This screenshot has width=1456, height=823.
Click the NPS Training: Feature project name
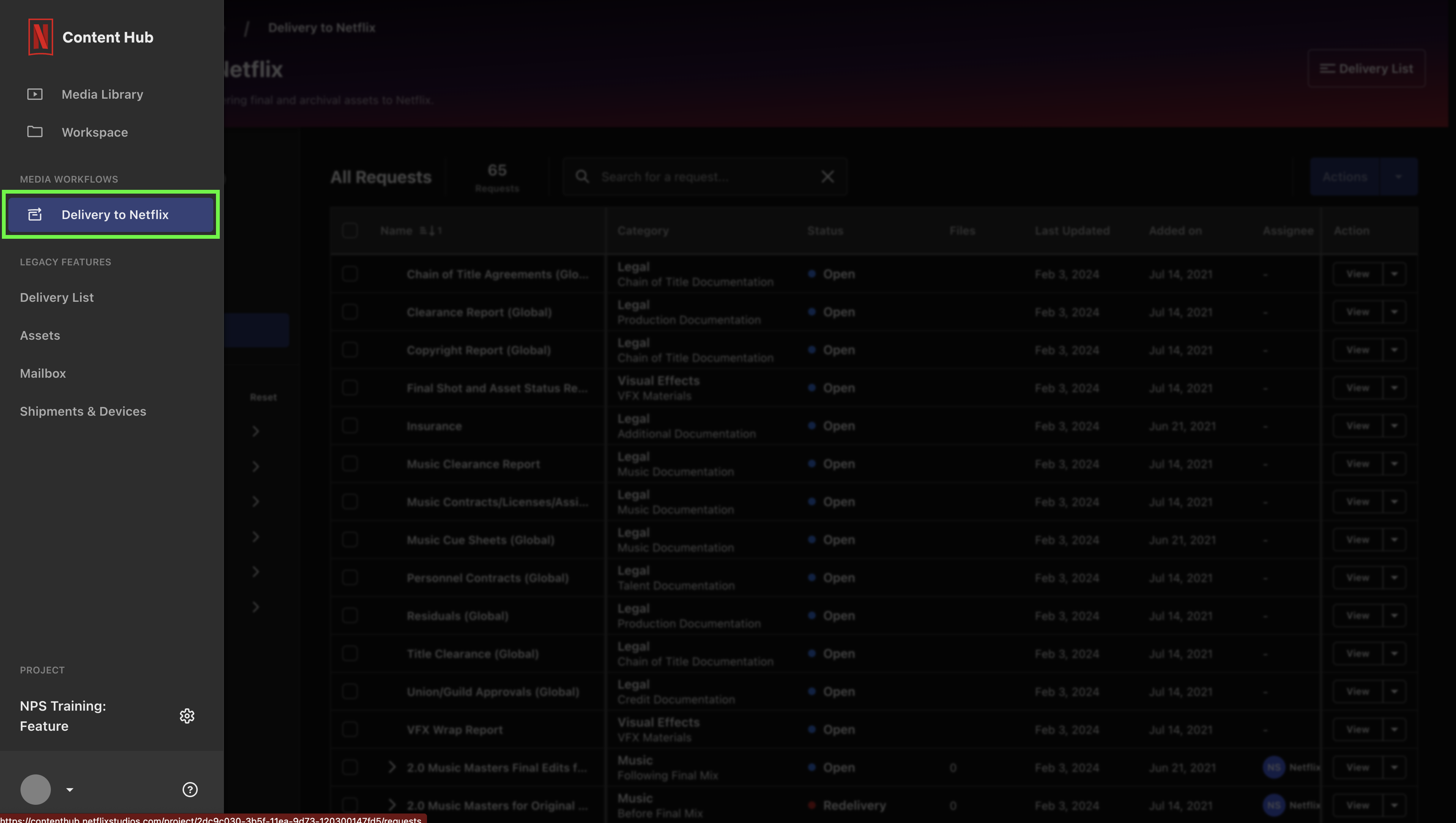pyautogui.click(x=63, y=716)
